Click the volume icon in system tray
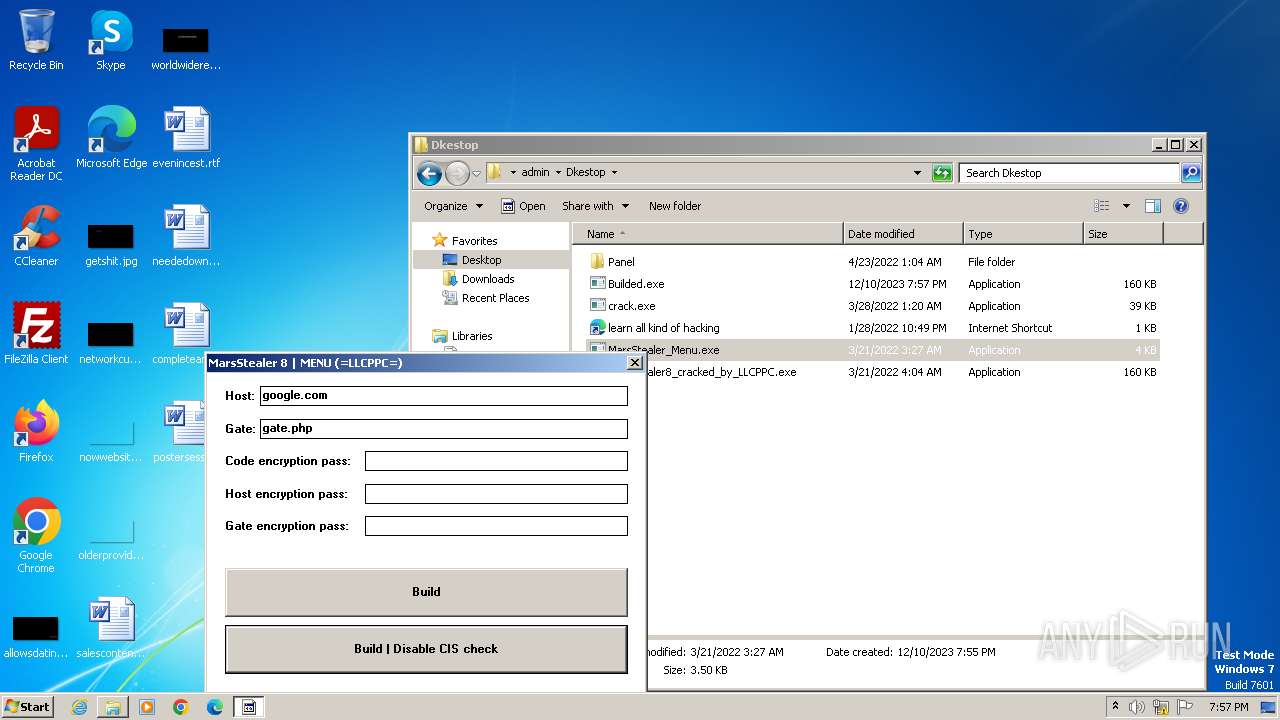 1137,707
